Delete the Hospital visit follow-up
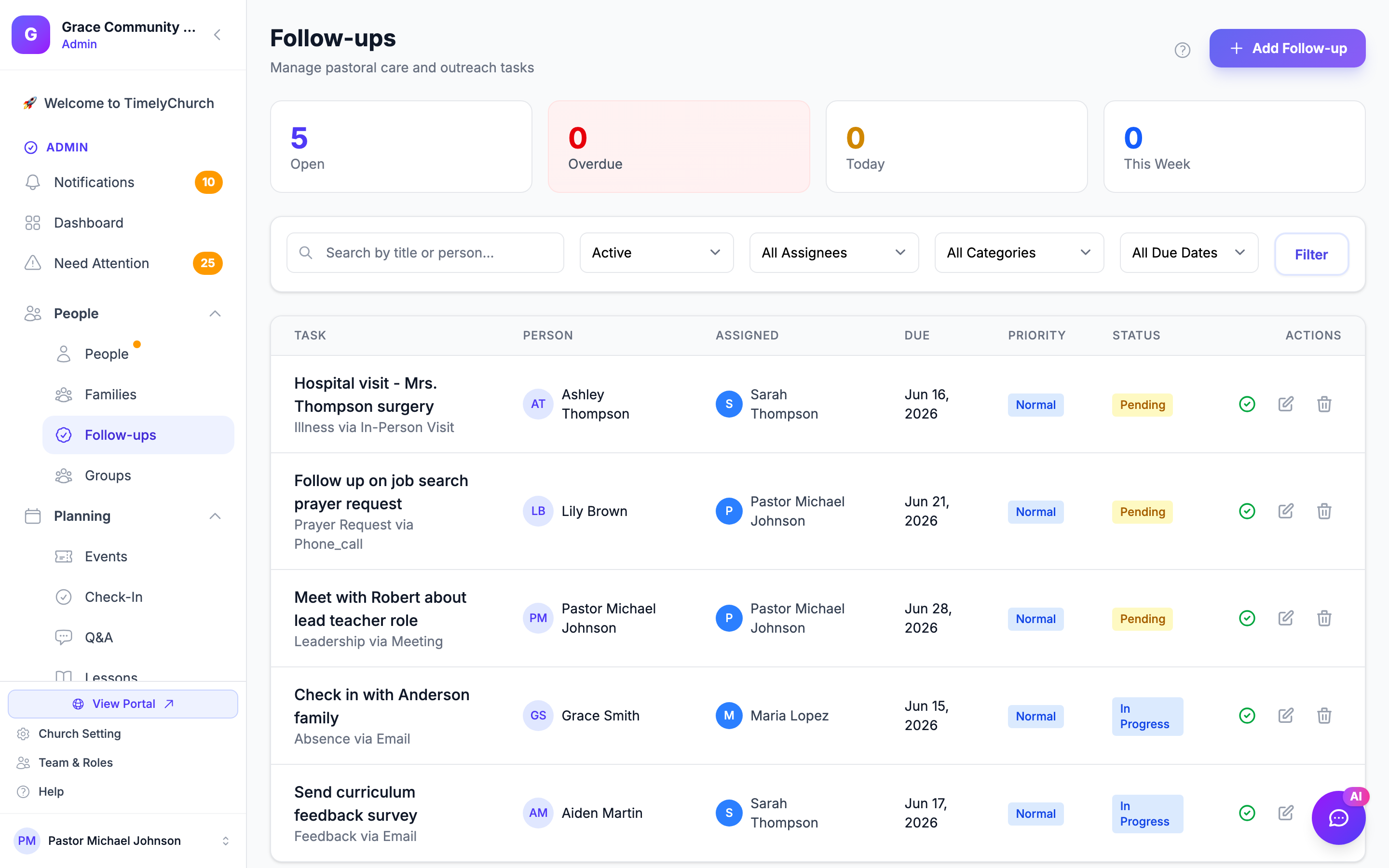Viewport: 1389px width, 868px height. (x=1324, y=404)
